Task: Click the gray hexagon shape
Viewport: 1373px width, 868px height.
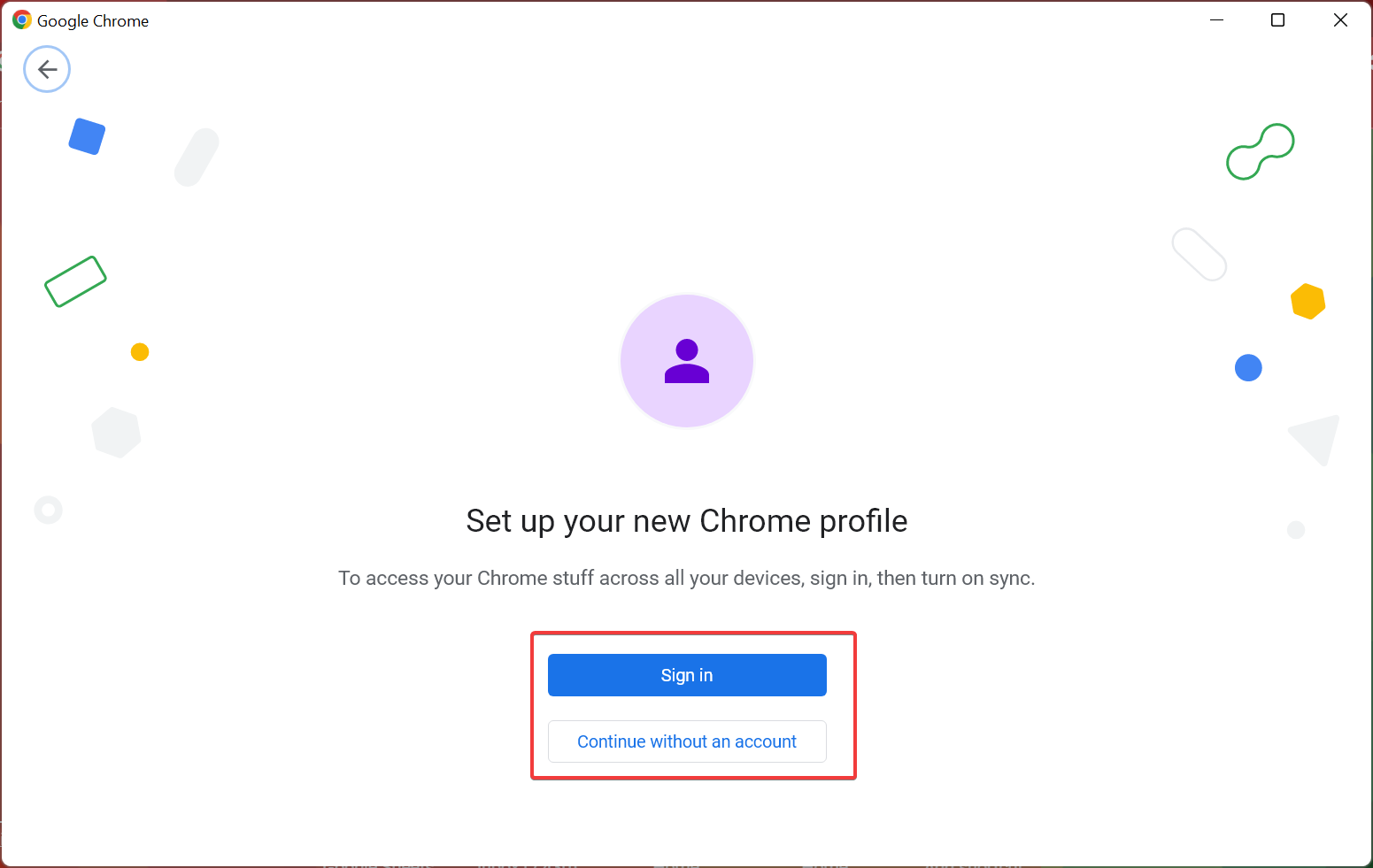Action: [116, 433]
